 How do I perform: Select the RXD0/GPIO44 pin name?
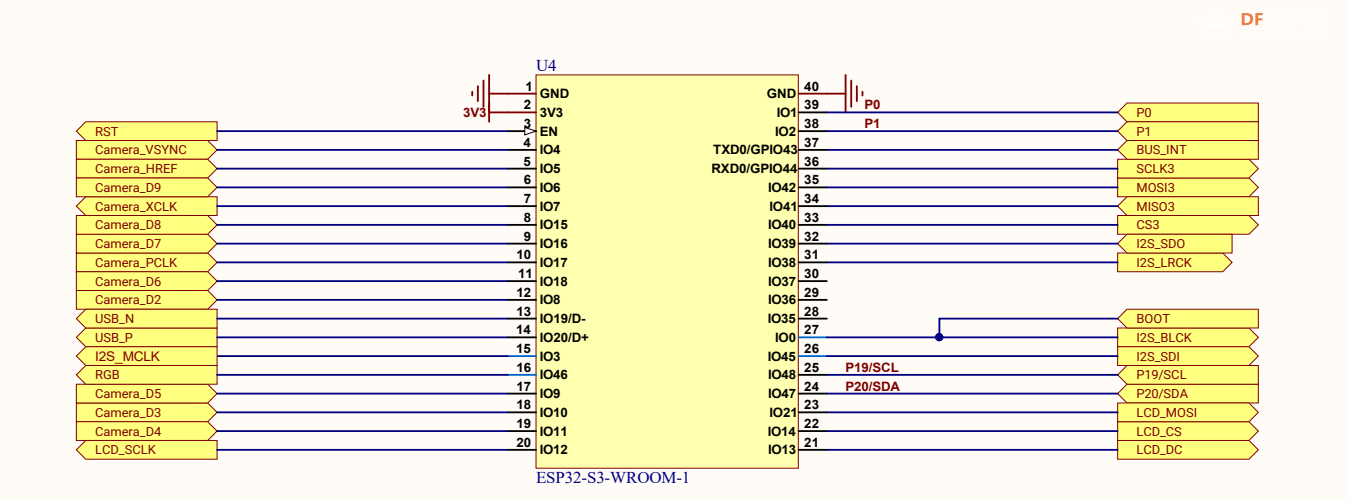(x=754, y=168)
